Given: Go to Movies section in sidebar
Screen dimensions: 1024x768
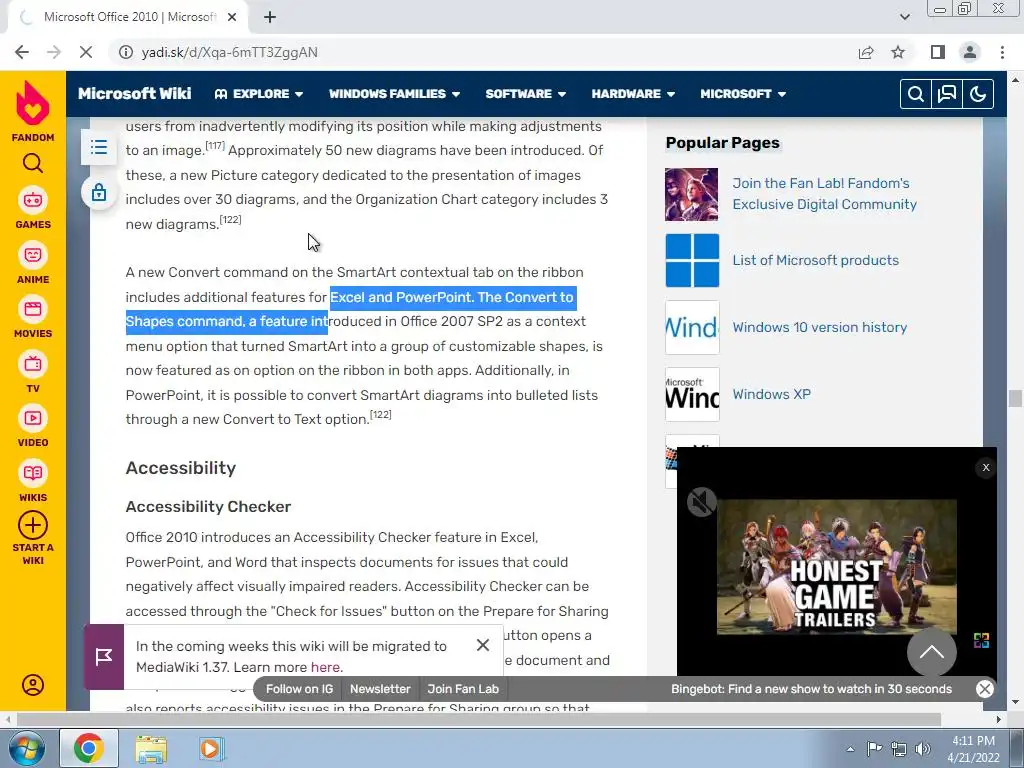Looking at the screenshot, I should tap(33, 317).
